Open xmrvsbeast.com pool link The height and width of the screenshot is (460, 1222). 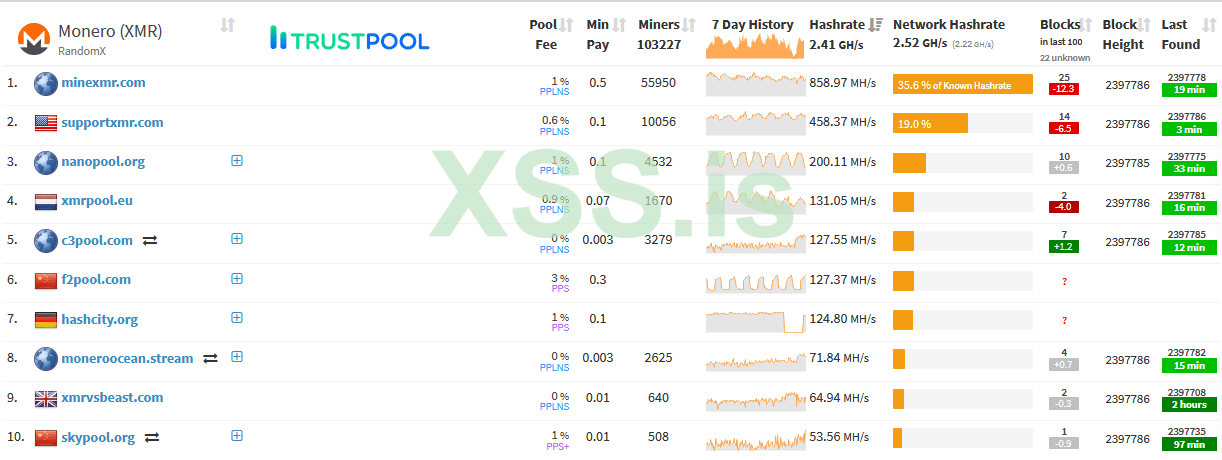pyautogui.click(x=112, y=398)
